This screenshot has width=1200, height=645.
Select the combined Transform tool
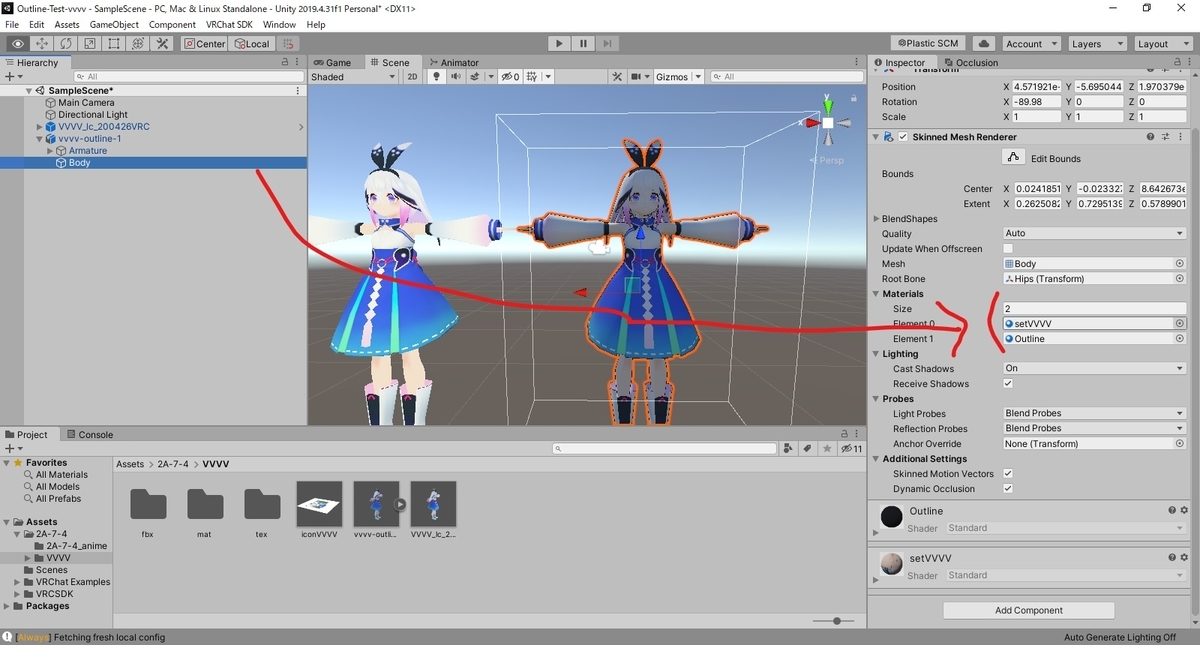[138, 44]
